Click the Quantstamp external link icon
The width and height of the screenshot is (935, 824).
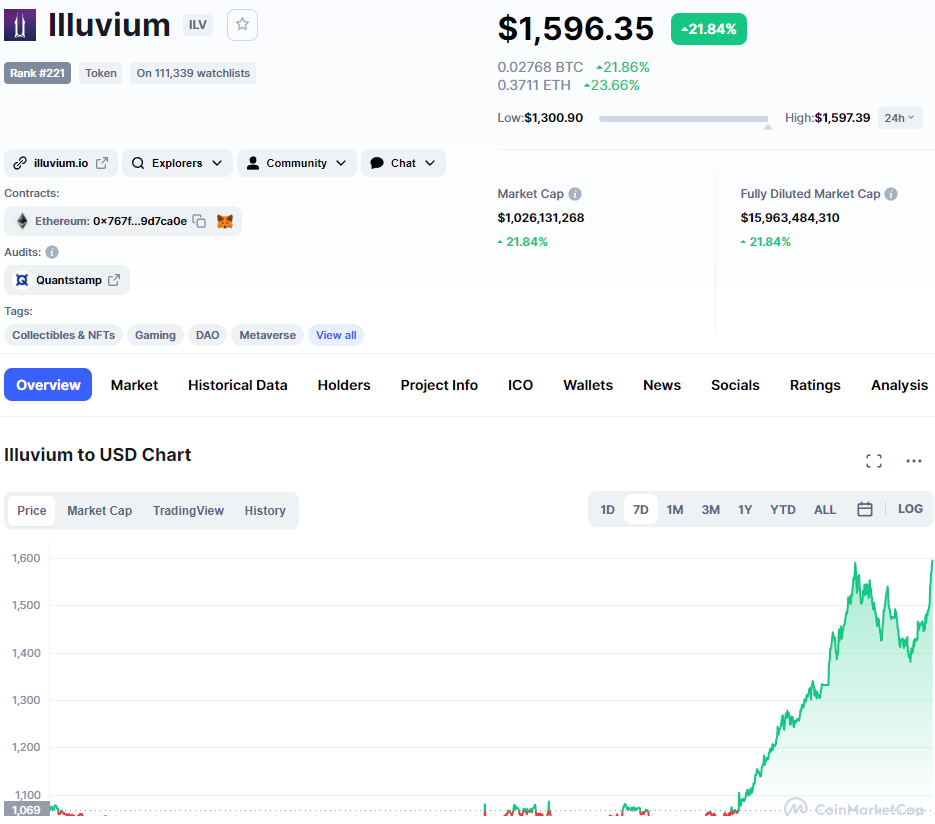(x=114, y=280)
